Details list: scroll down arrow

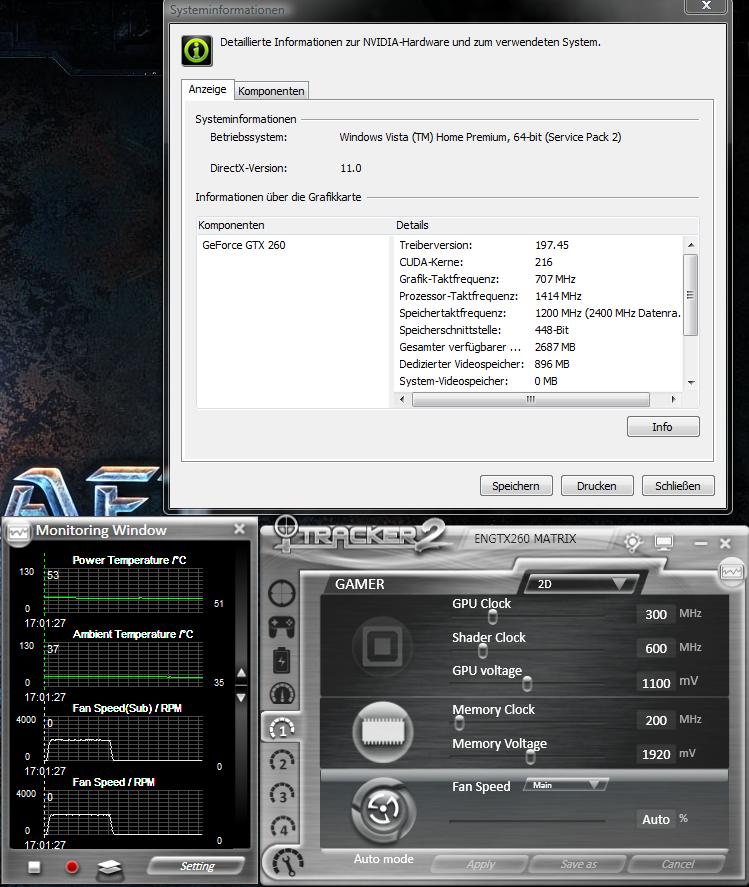[691, 383]
